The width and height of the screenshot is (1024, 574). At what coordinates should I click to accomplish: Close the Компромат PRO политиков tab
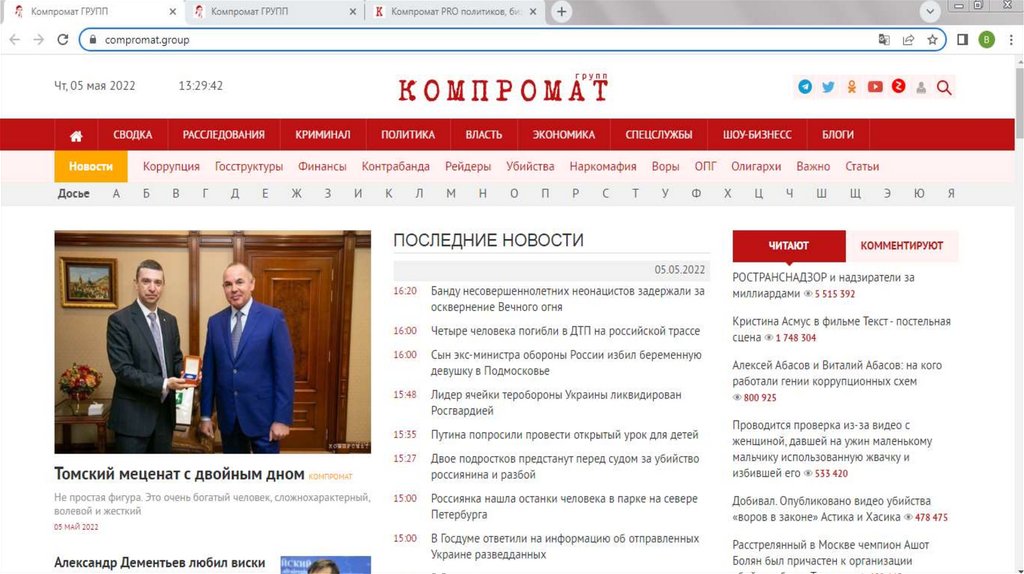[x=533, y=12]
